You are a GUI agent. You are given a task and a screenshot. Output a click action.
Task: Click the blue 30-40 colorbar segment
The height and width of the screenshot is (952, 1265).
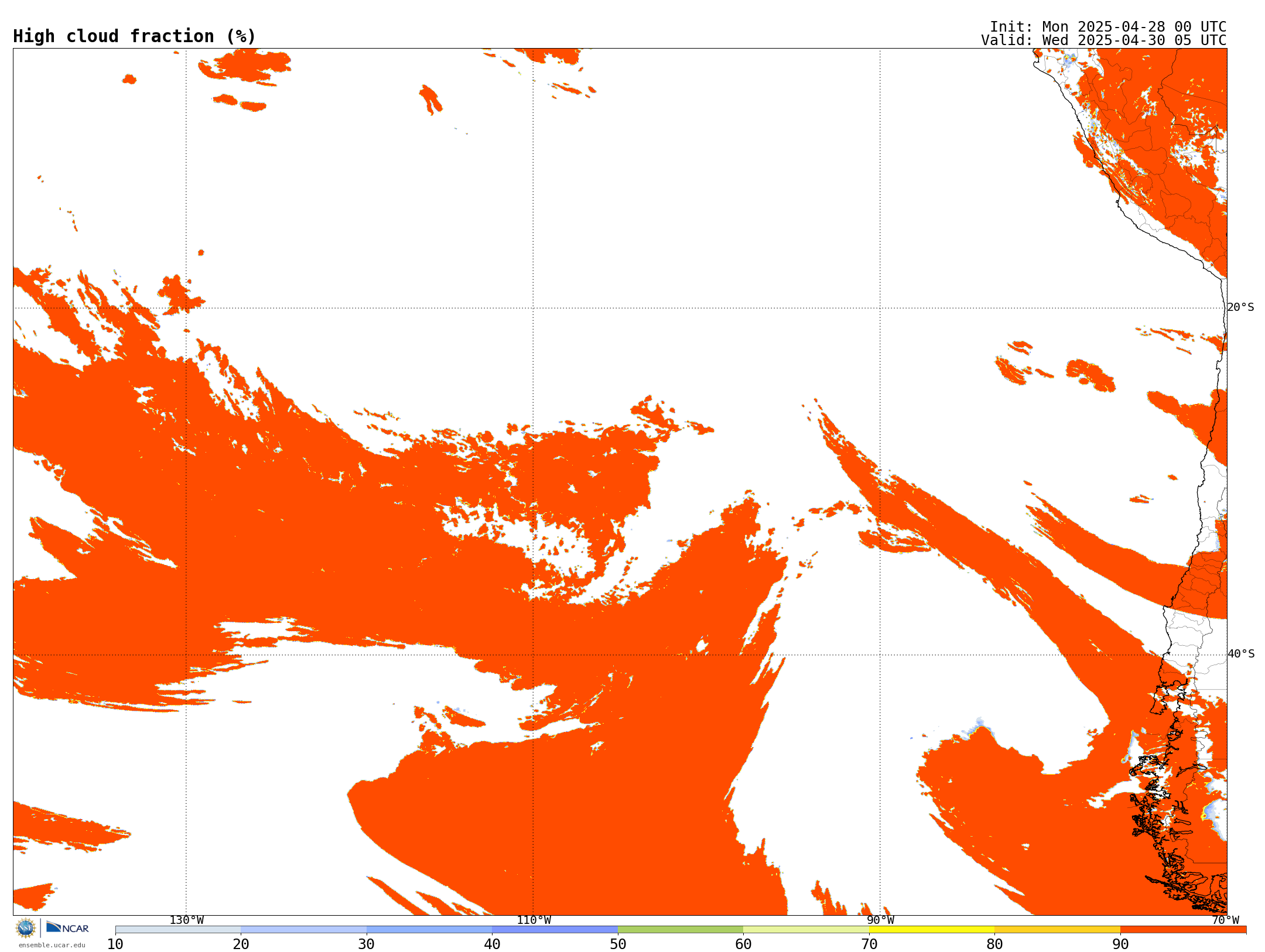(x=429, y=930)
